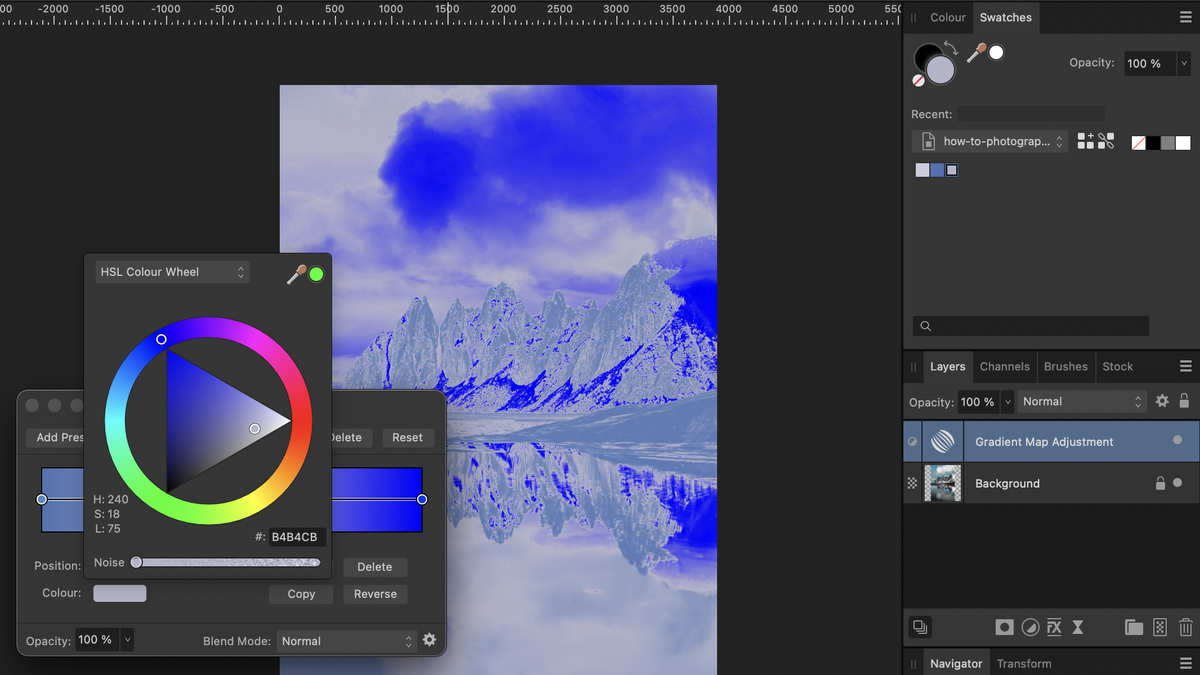The image size is (1200, 675).
Task: Select the Live Filters icon in Layers panel
Action: tap(1077, 627)
